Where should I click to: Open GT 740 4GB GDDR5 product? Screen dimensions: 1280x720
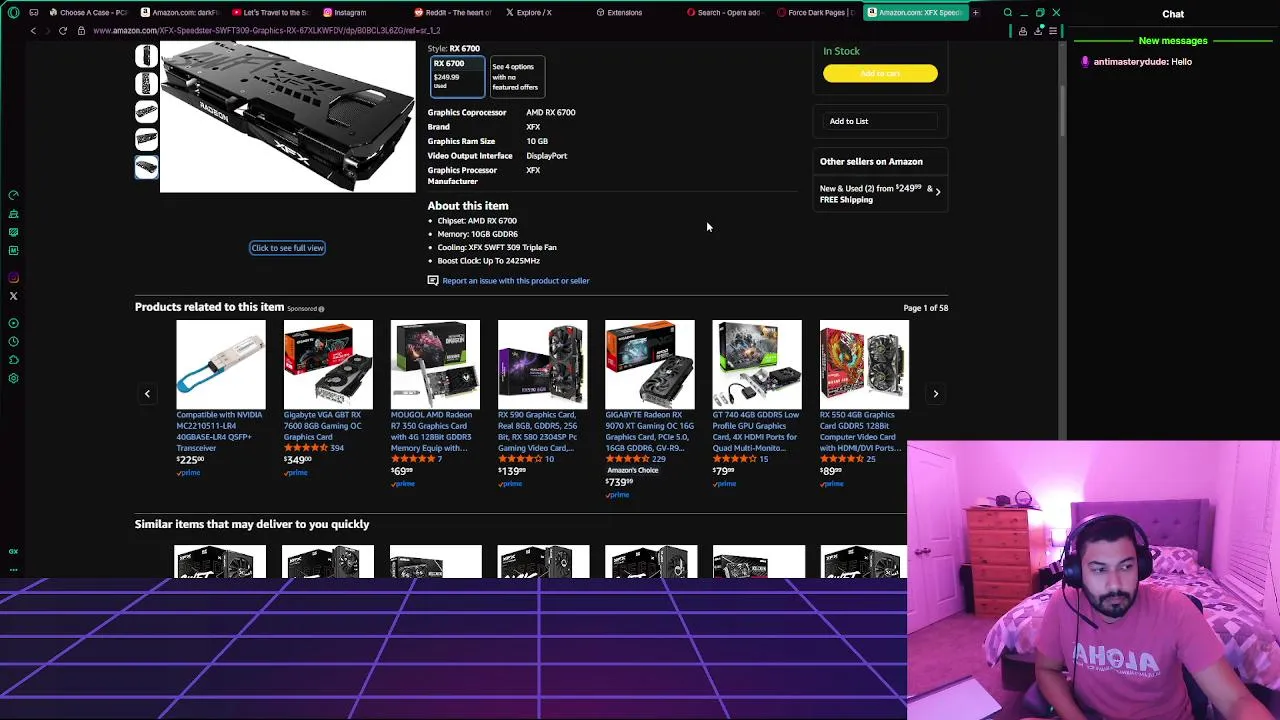(x=756, y=431)
